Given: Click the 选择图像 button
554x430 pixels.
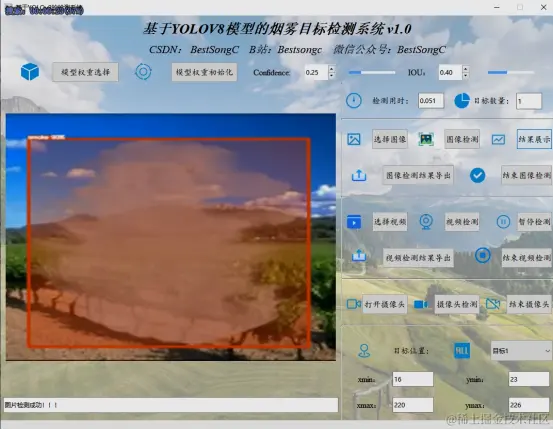Looking at the screenshot, I should (390, 139).
